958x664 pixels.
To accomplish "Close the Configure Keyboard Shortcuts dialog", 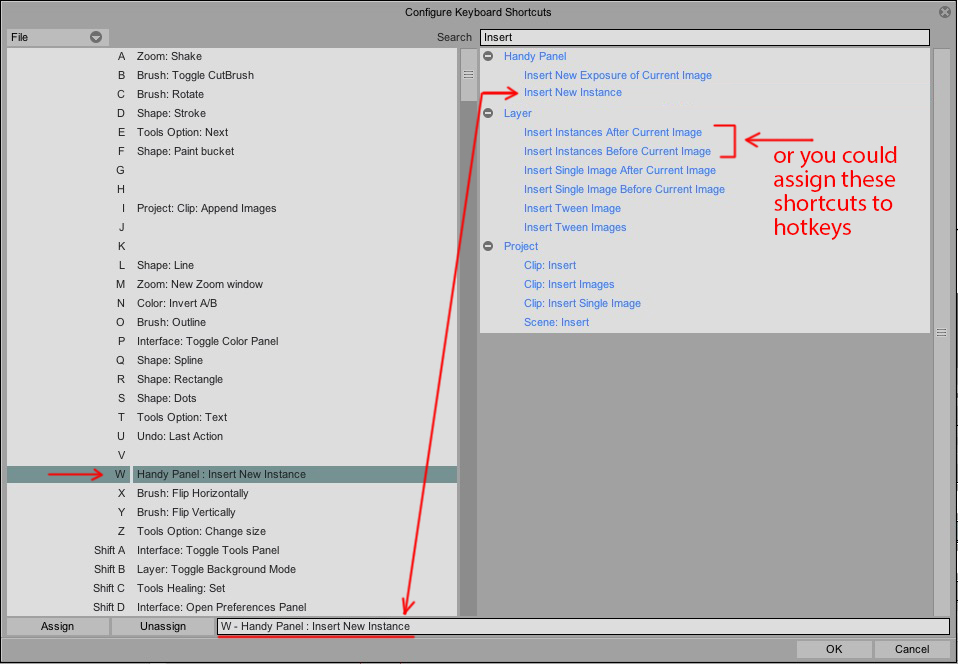I will (x=945, y=12).
